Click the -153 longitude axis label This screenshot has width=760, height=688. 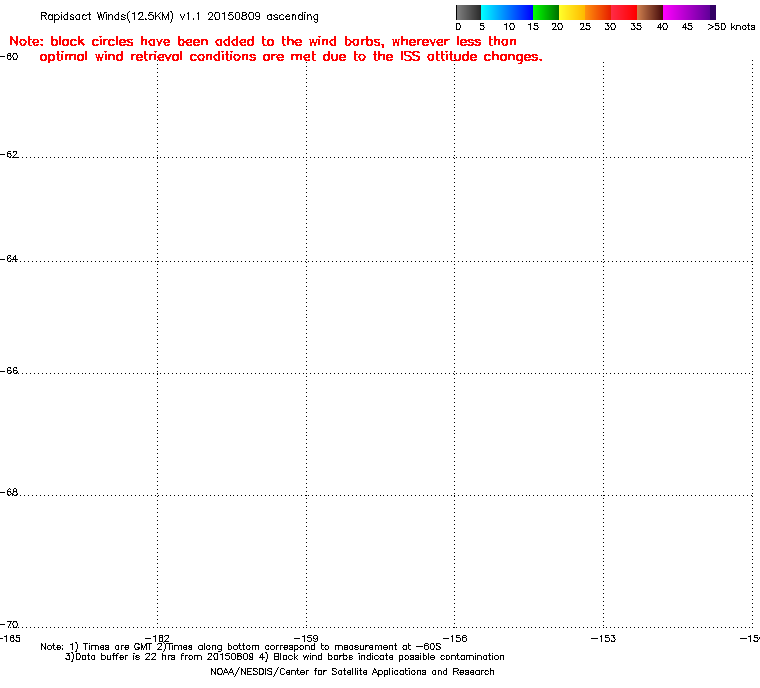[x=603, y=639]
